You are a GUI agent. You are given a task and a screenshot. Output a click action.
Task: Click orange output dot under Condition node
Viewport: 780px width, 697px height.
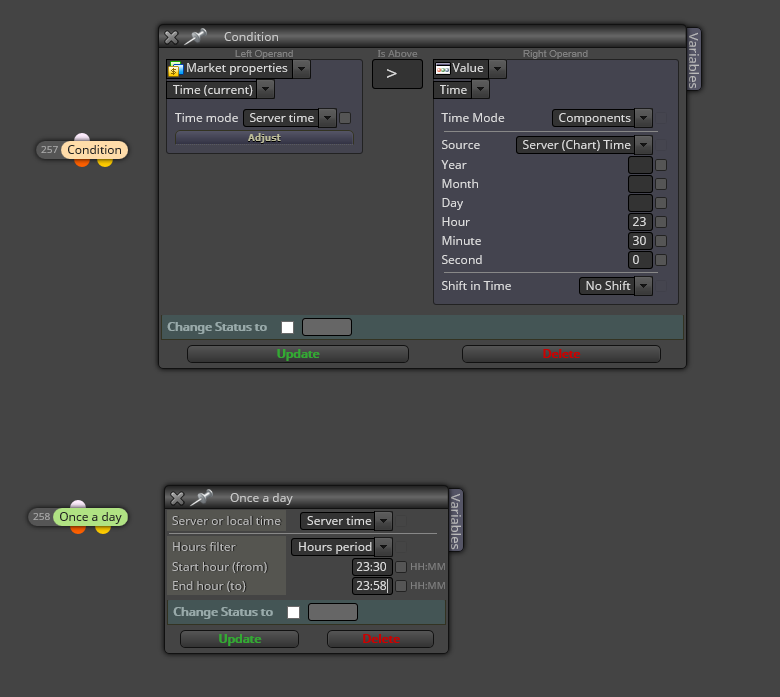point(82,162)
